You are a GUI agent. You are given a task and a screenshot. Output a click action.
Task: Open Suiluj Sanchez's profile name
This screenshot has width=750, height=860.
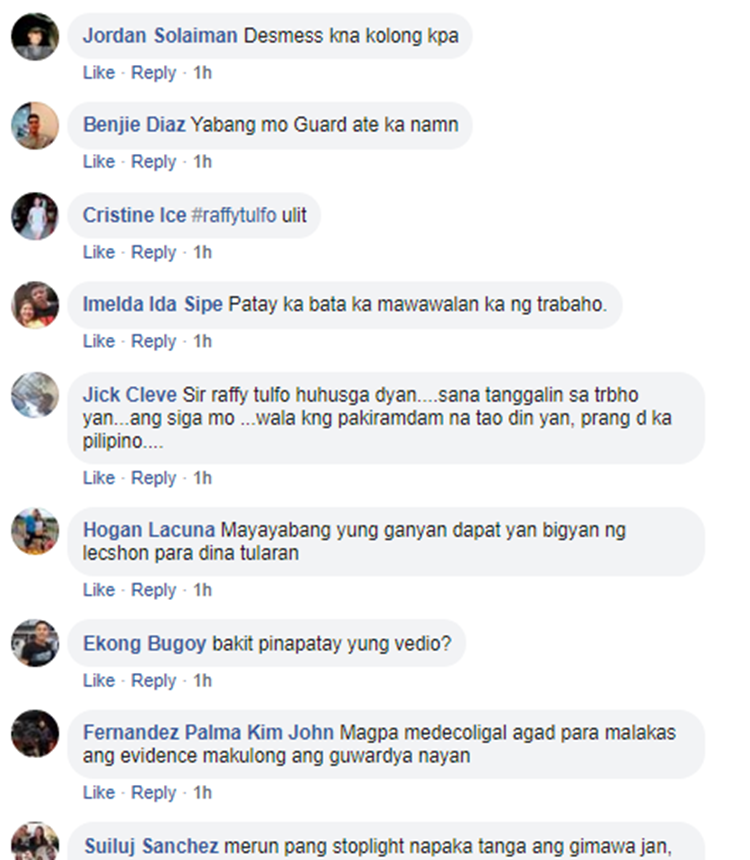point(151,846)
